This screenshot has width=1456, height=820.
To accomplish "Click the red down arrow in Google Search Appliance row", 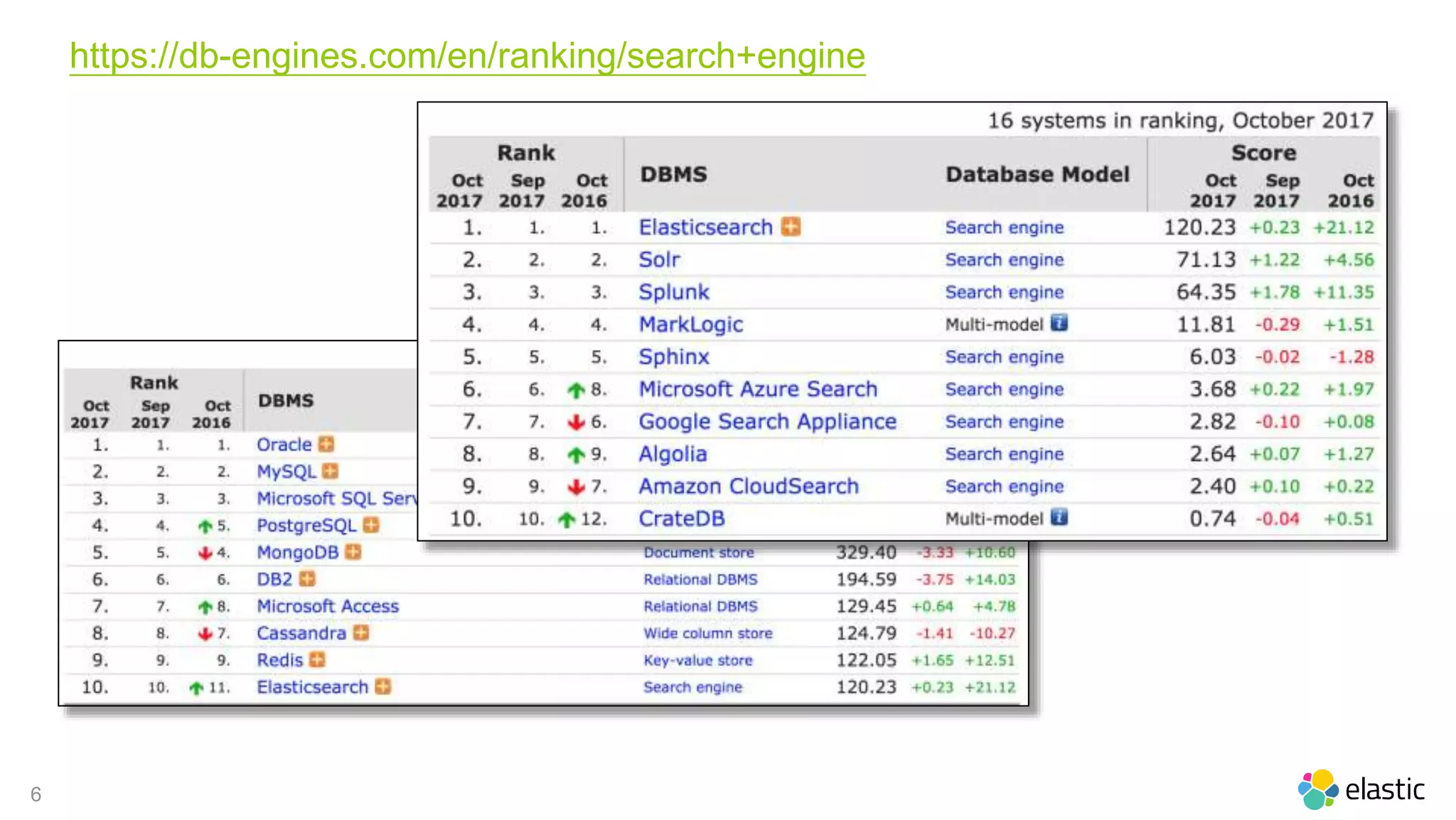I will tap(576, 422).
